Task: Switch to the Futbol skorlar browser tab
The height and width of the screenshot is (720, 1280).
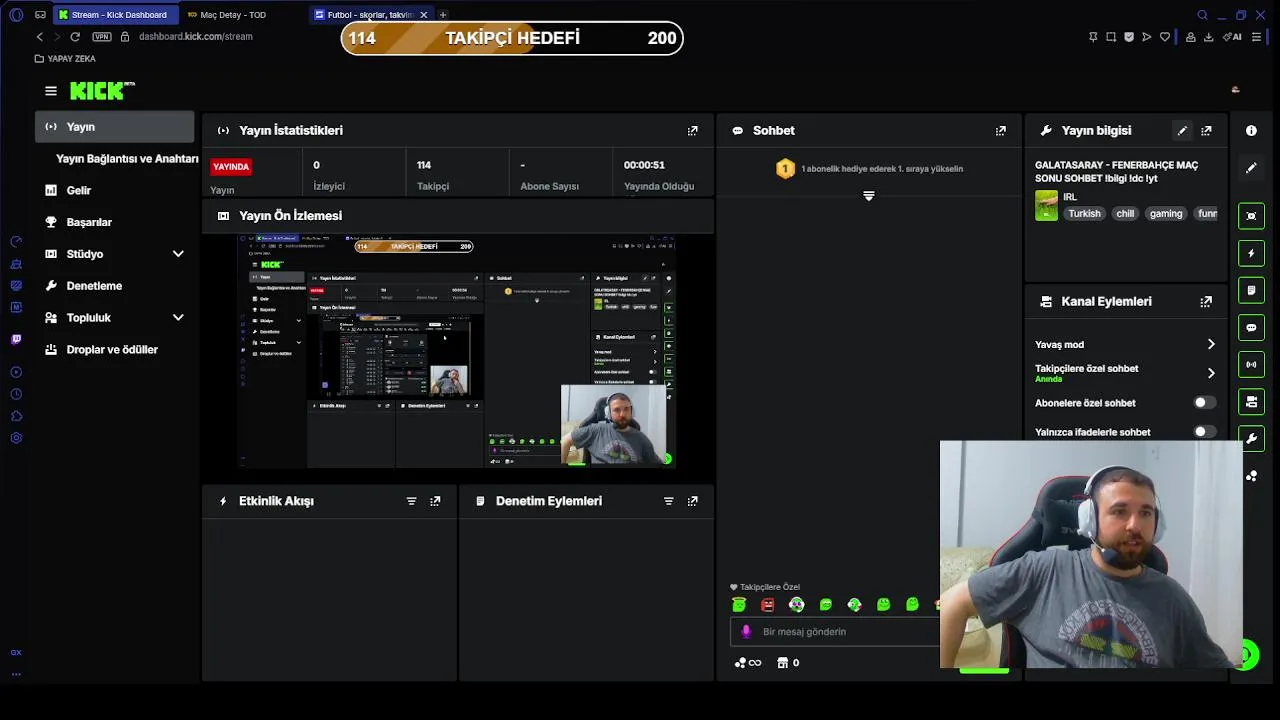Action: point(365,15)
